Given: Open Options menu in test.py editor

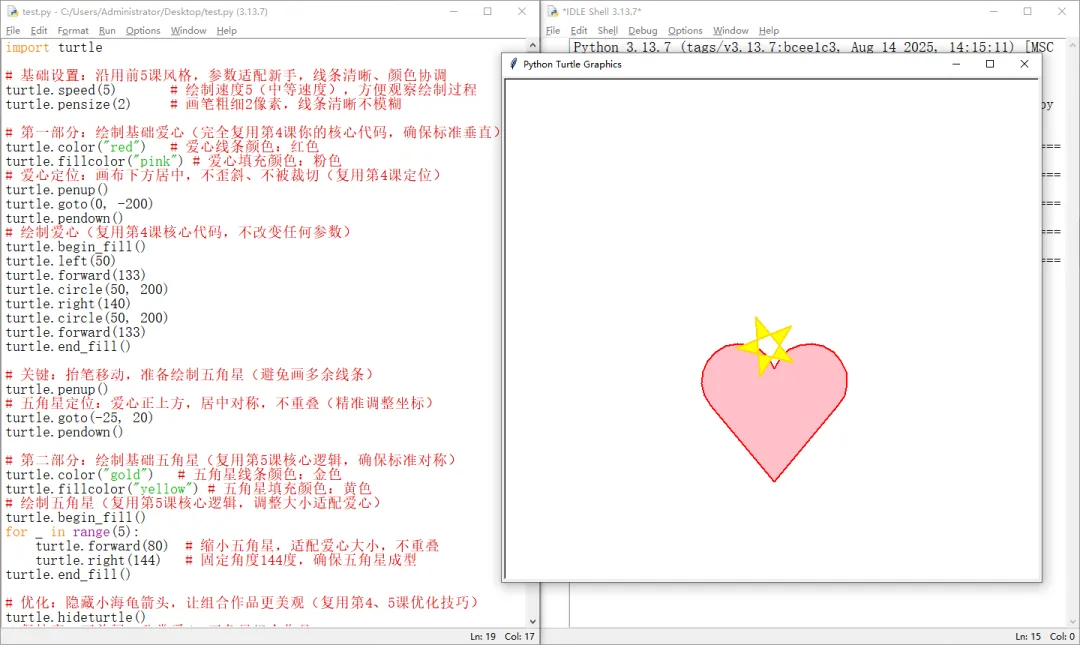Looking at the screenshot, I should (x=143, y=30).
